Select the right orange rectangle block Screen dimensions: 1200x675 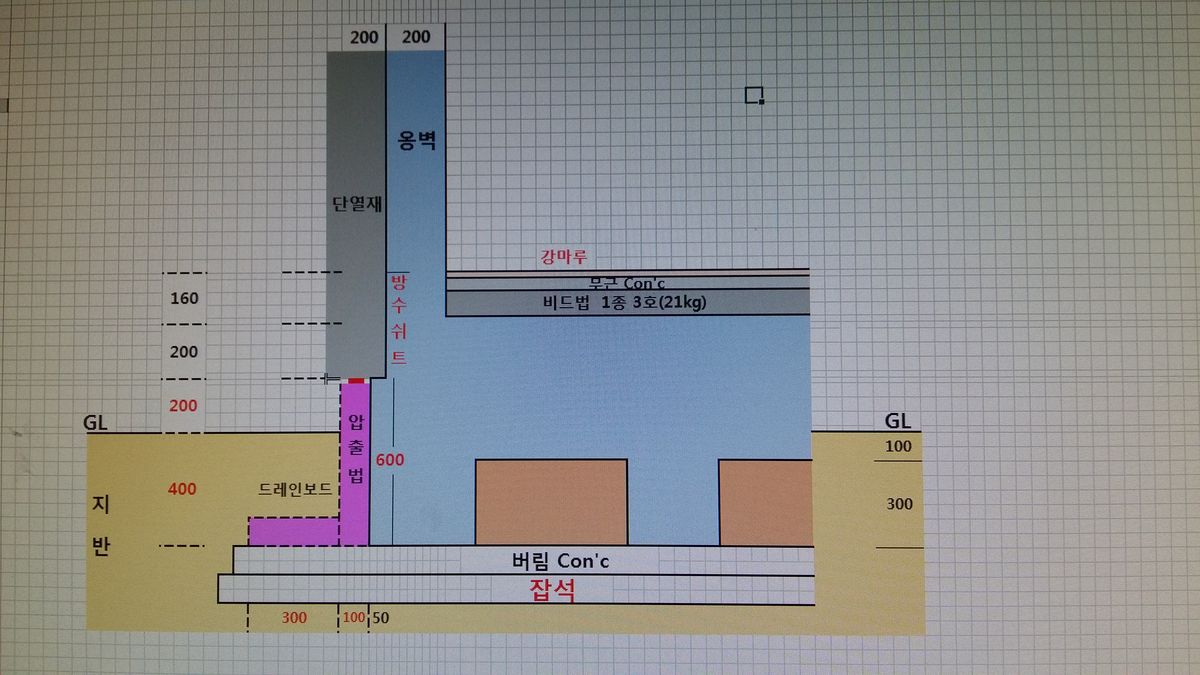click(765, 502)
